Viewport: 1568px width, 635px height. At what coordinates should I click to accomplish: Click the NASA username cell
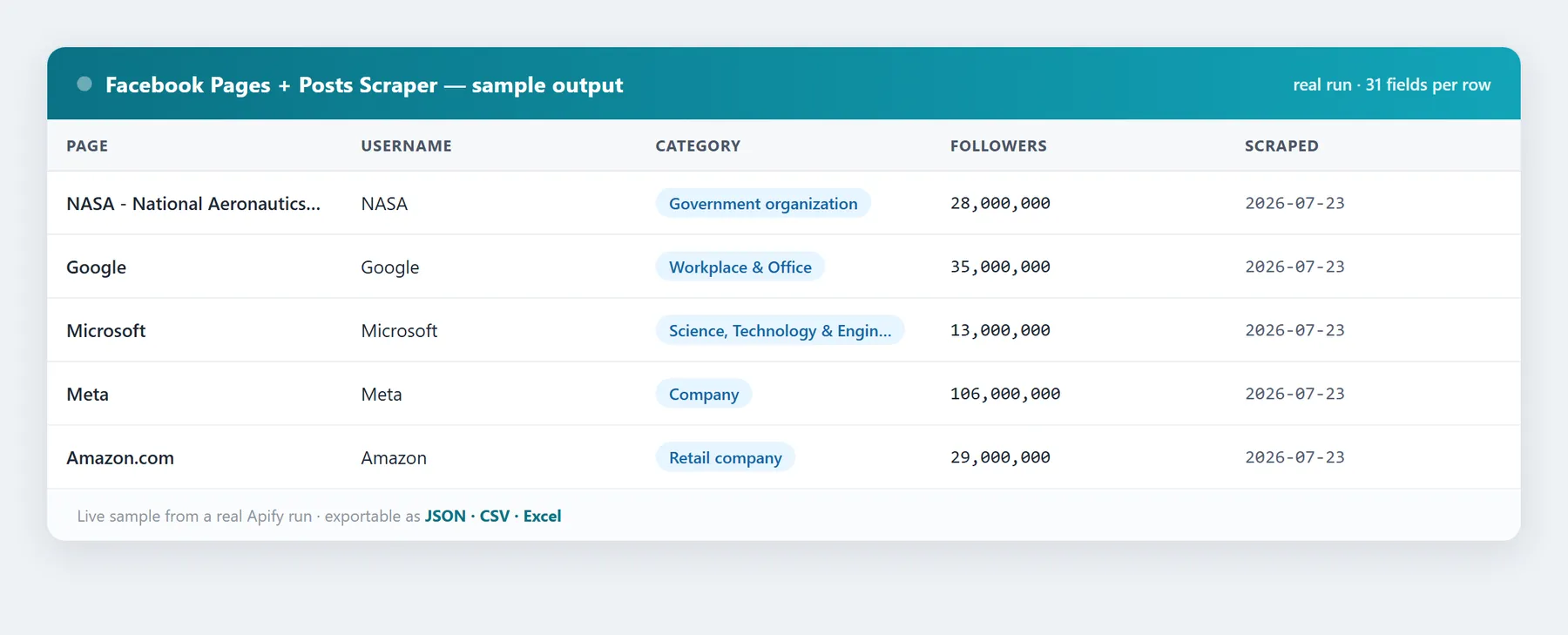point(384,203)
